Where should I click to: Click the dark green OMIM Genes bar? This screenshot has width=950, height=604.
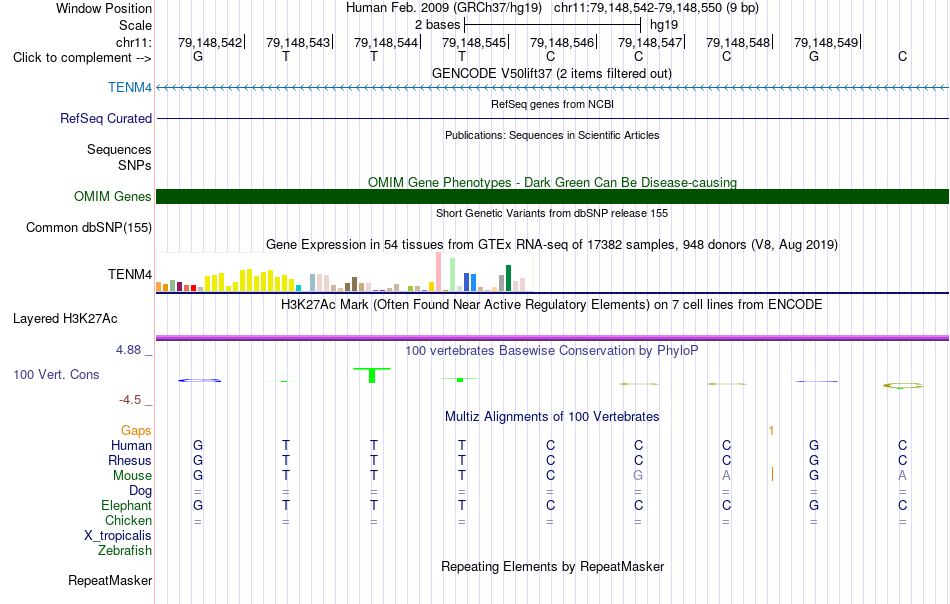pos(552,196)
